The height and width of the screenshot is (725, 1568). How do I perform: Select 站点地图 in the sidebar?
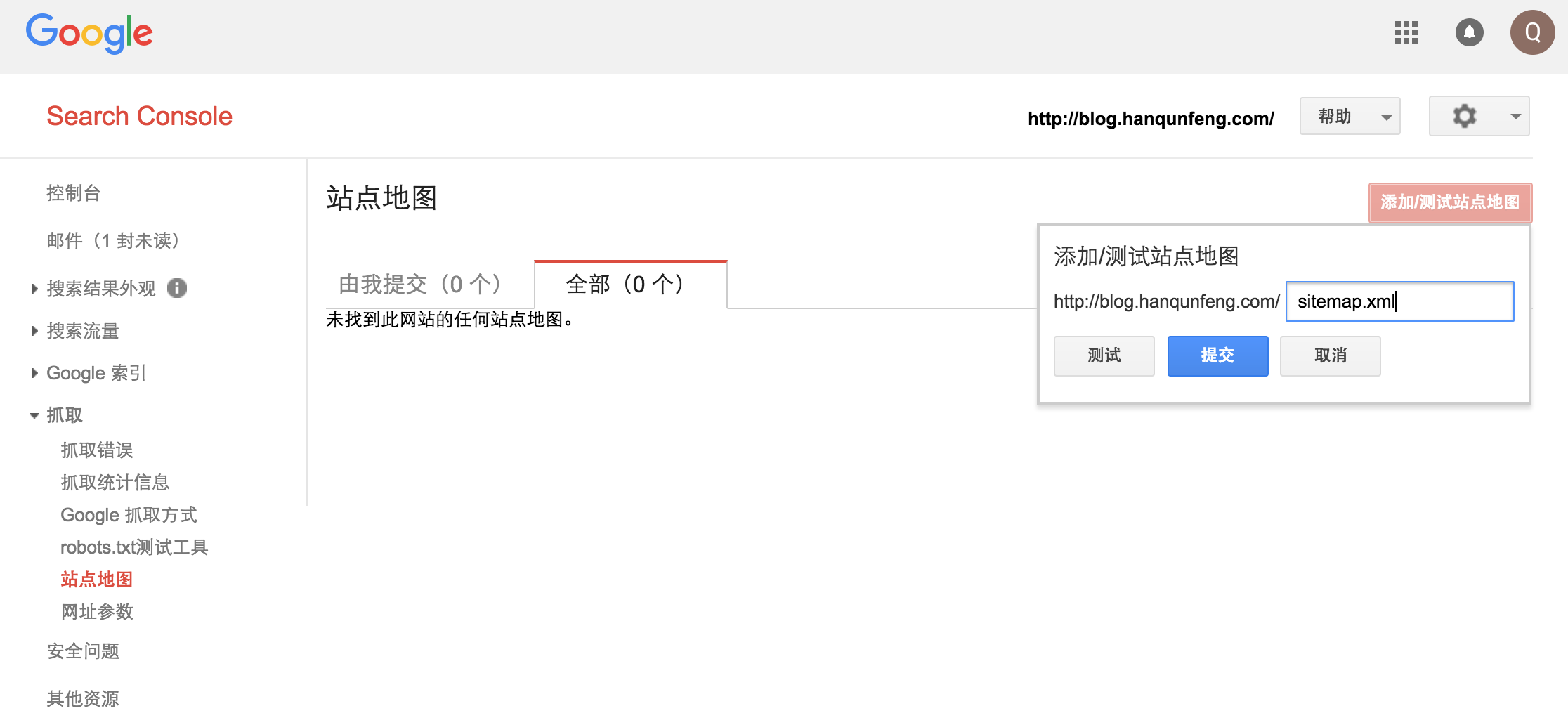click(97, 580)
